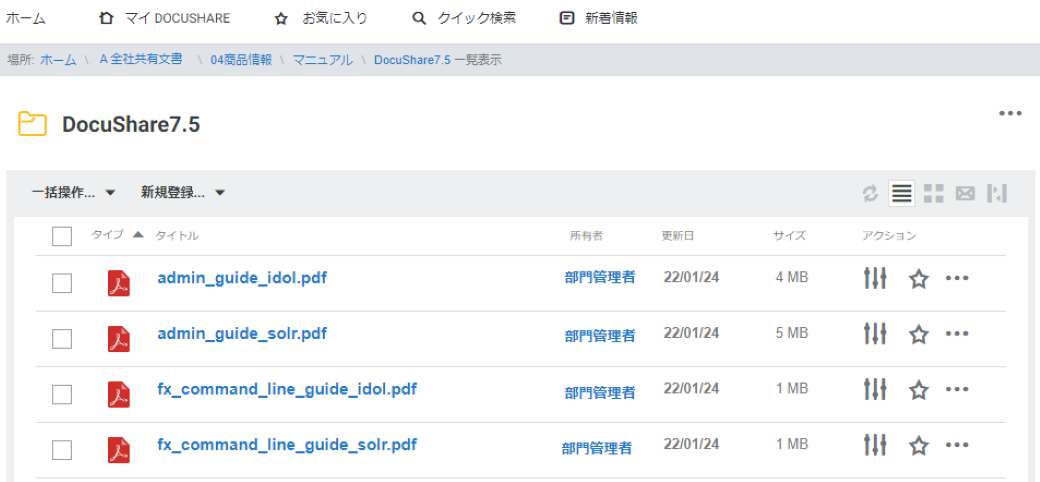Open owner 部門管理者 for admin_guide_solr.pdf

click(600, 336)
